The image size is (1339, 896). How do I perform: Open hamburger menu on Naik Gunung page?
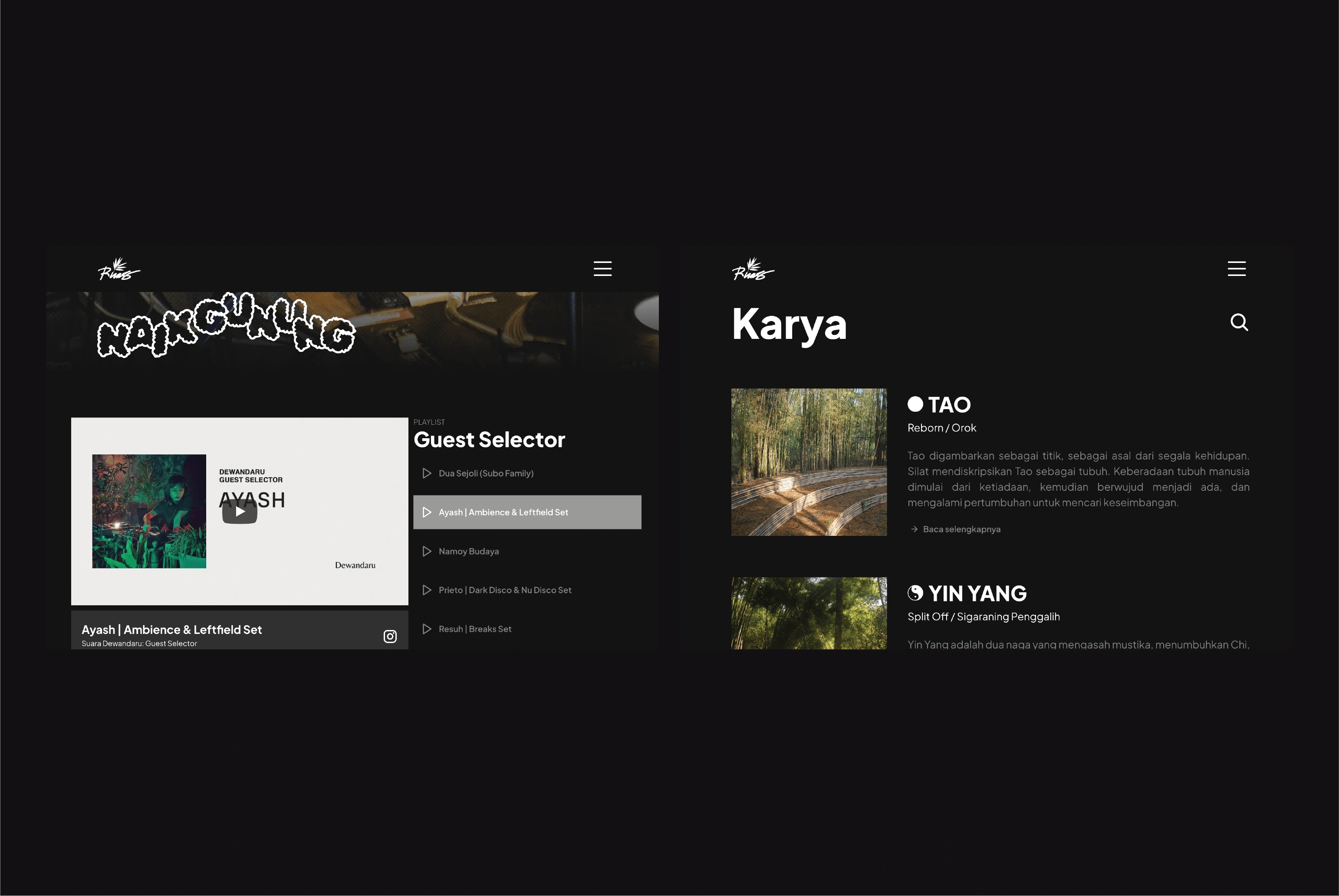point(602,269)
